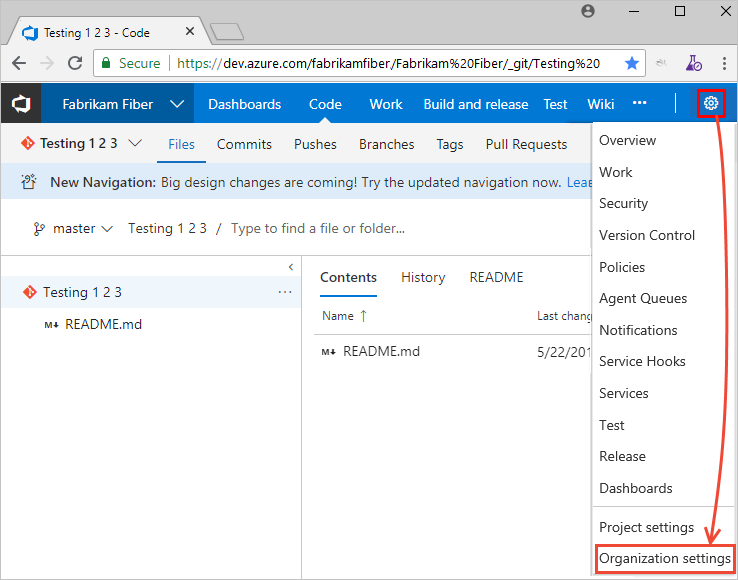Open the Dashboards hub
This screenshot has width=738, height=580.
[245, 104]
